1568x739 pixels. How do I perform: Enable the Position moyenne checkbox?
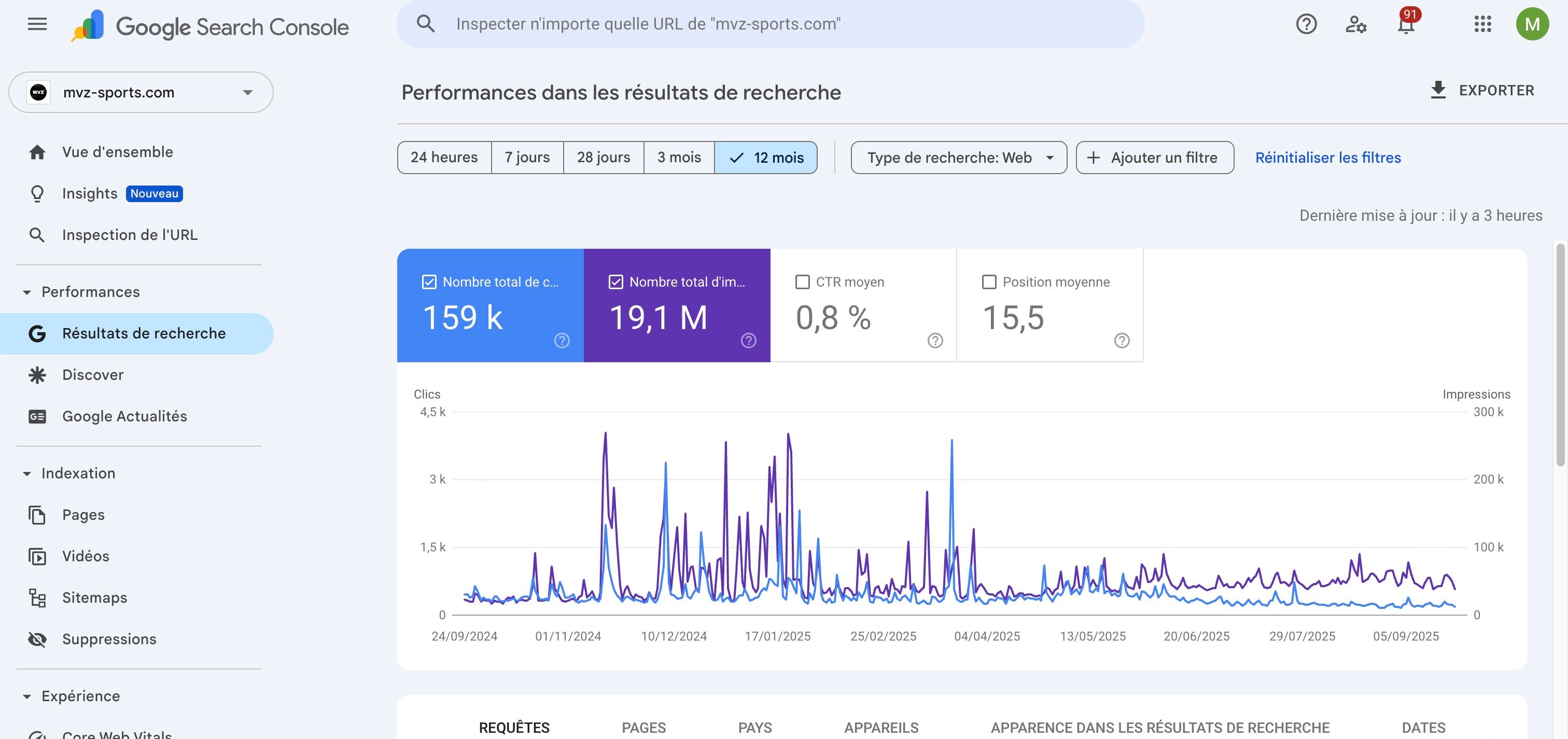(989, 281)
